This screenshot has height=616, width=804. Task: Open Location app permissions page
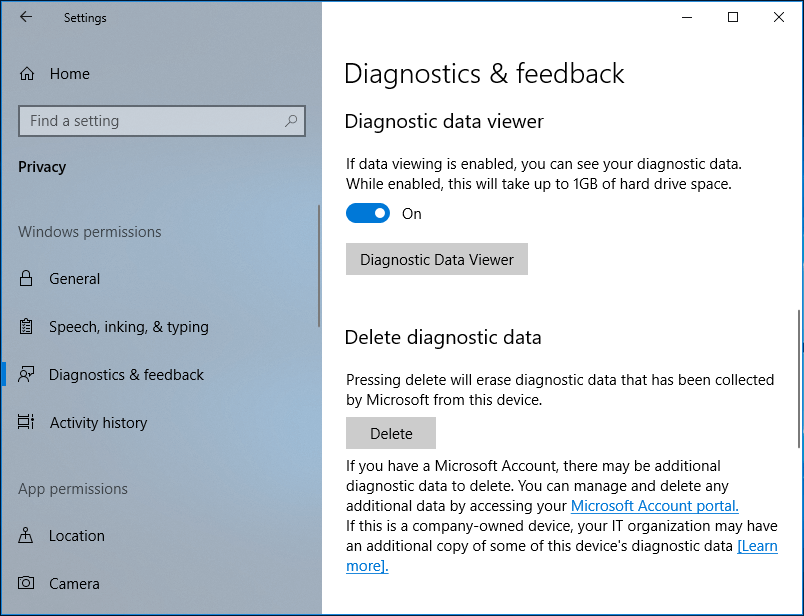click(76, 536)
